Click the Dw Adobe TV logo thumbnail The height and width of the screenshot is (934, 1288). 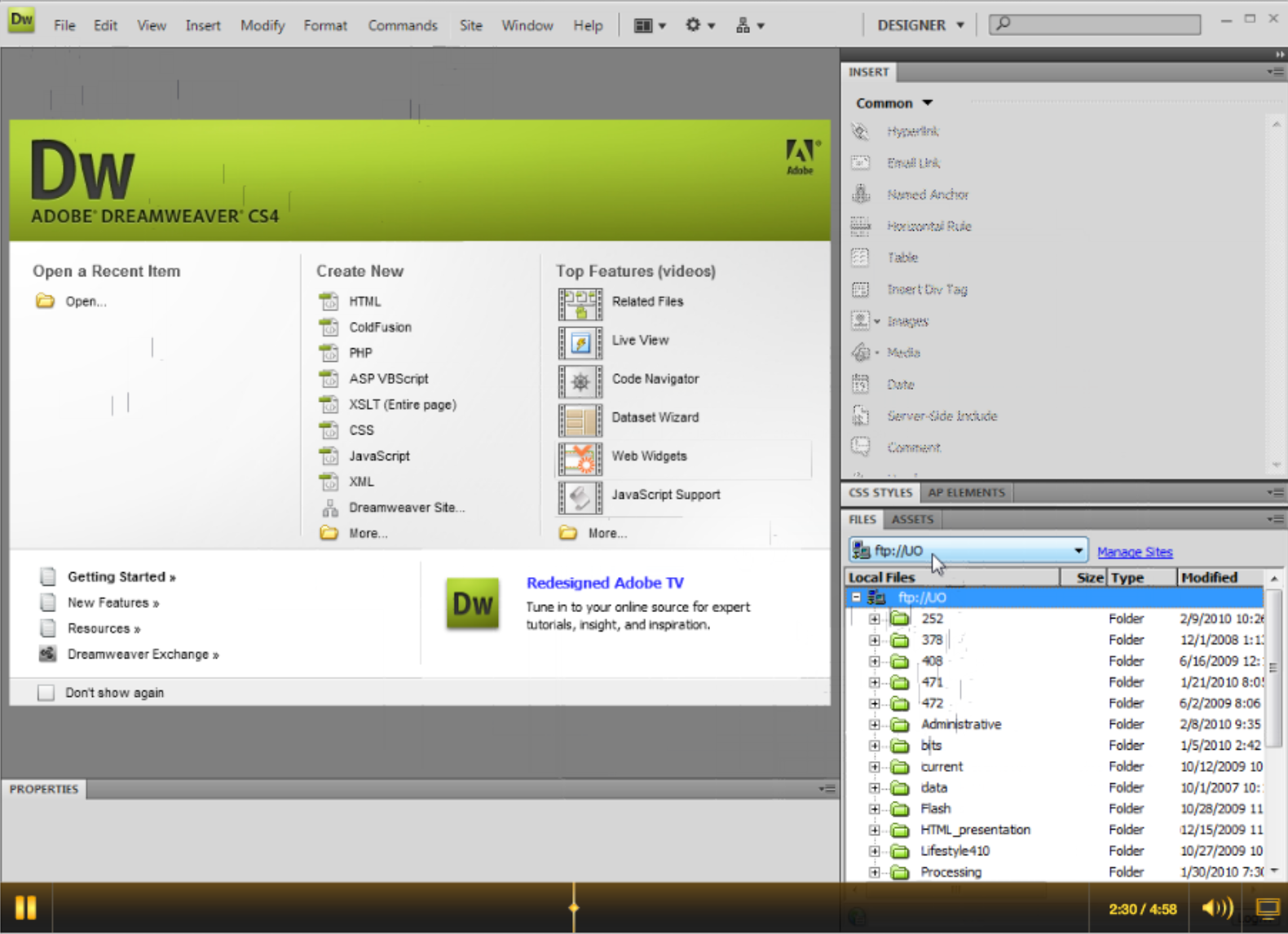pos(473,603)
